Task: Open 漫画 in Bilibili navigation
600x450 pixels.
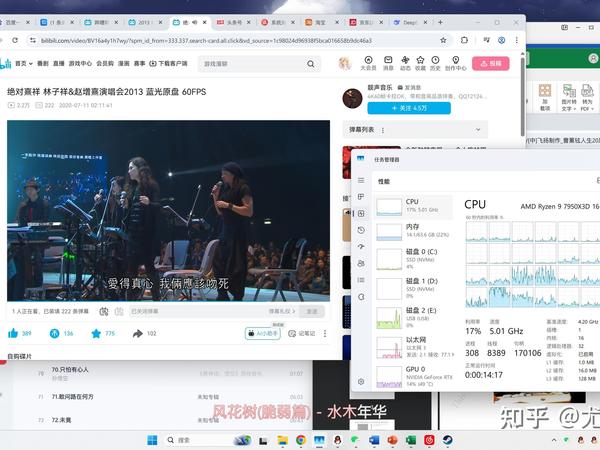Action: coord(124,64)
